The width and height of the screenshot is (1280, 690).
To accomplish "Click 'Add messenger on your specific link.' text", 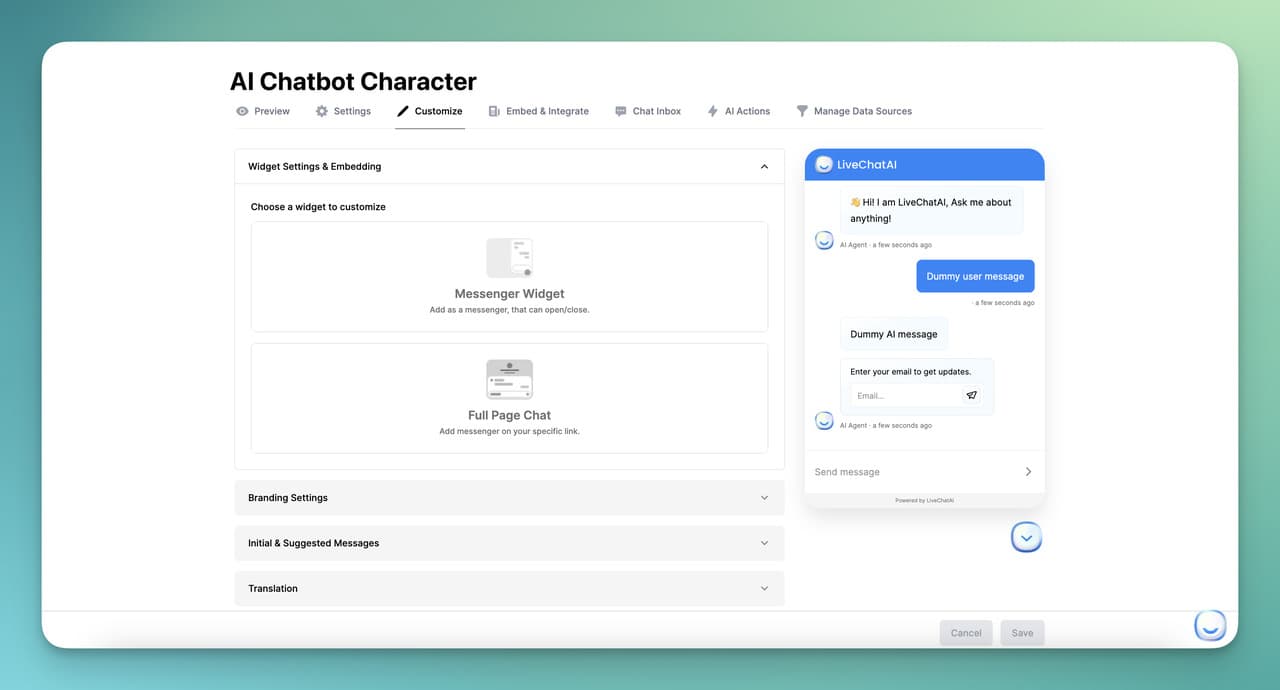I will point(509,431).
